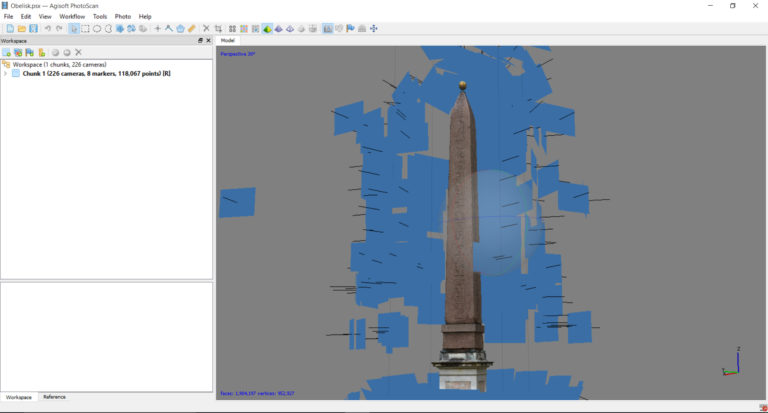768x413 pixels.
Task: Choose the Free-Form Selection tool
Action: pyautogui.click(x=108, y=28)
